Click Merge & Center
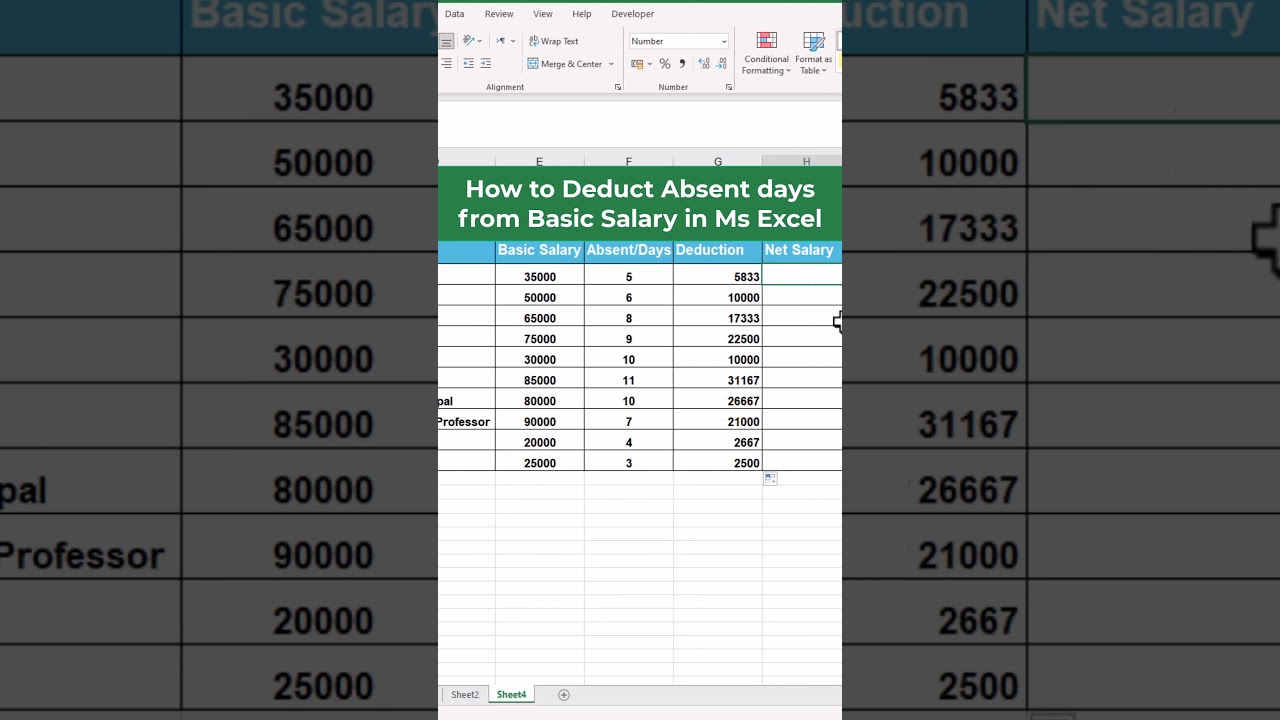1280x720 pixels. point(564,64)
